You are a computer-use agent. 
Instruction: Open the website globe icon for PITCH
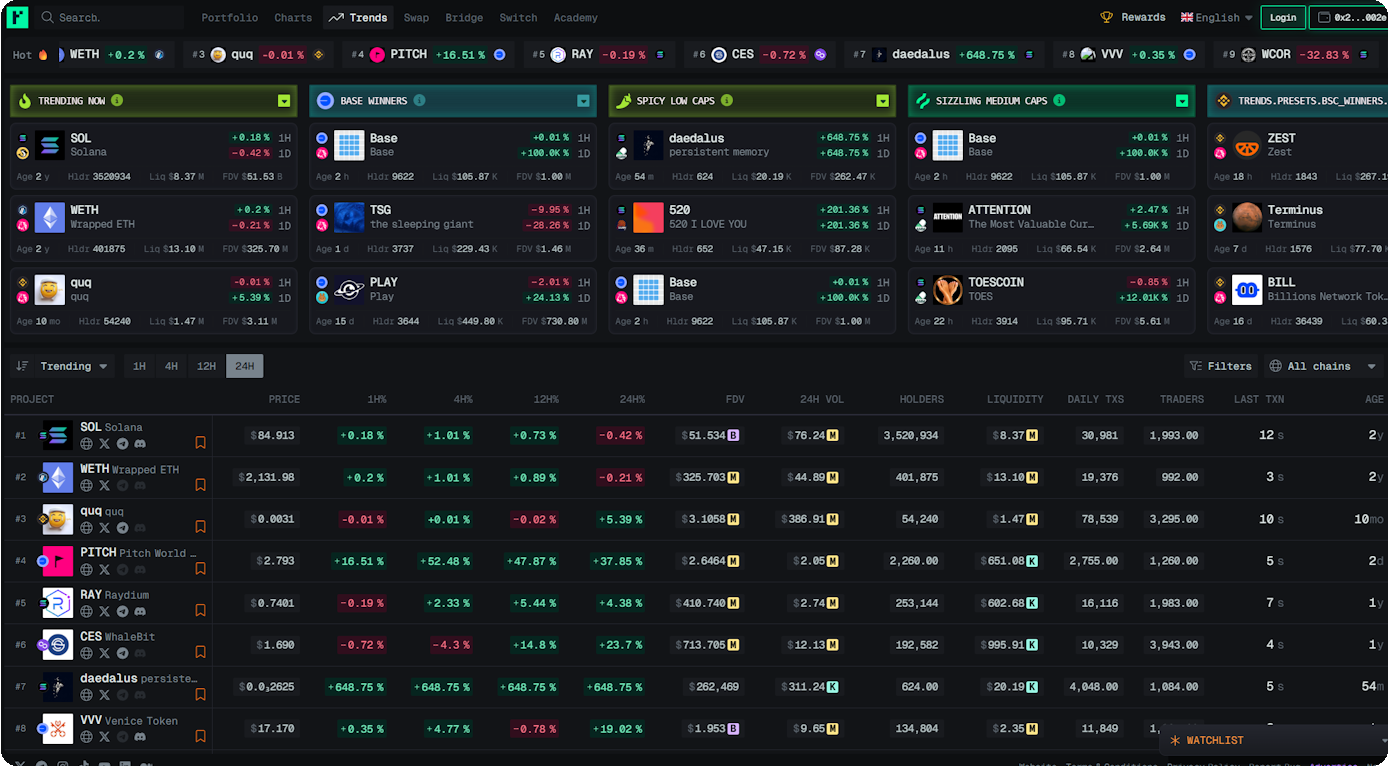(87, 569)
